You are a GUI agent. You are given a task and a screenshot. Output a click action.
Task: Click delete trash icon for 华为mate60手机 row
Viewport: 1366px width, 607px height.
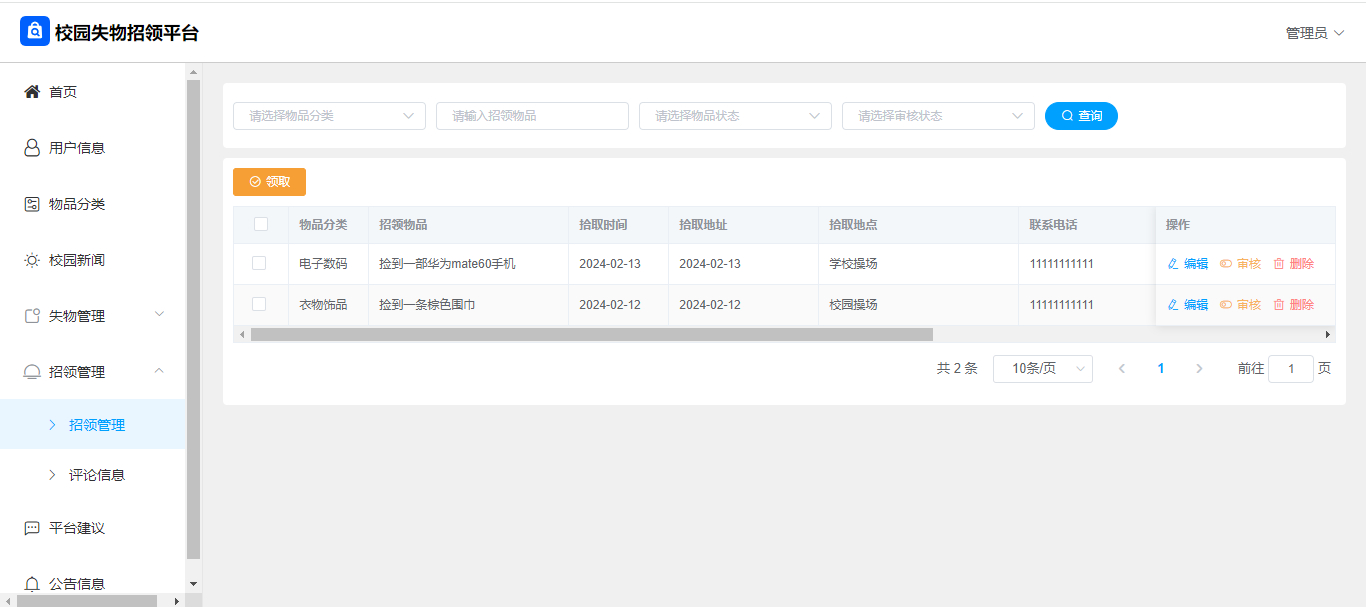(x=1279, y=264)
